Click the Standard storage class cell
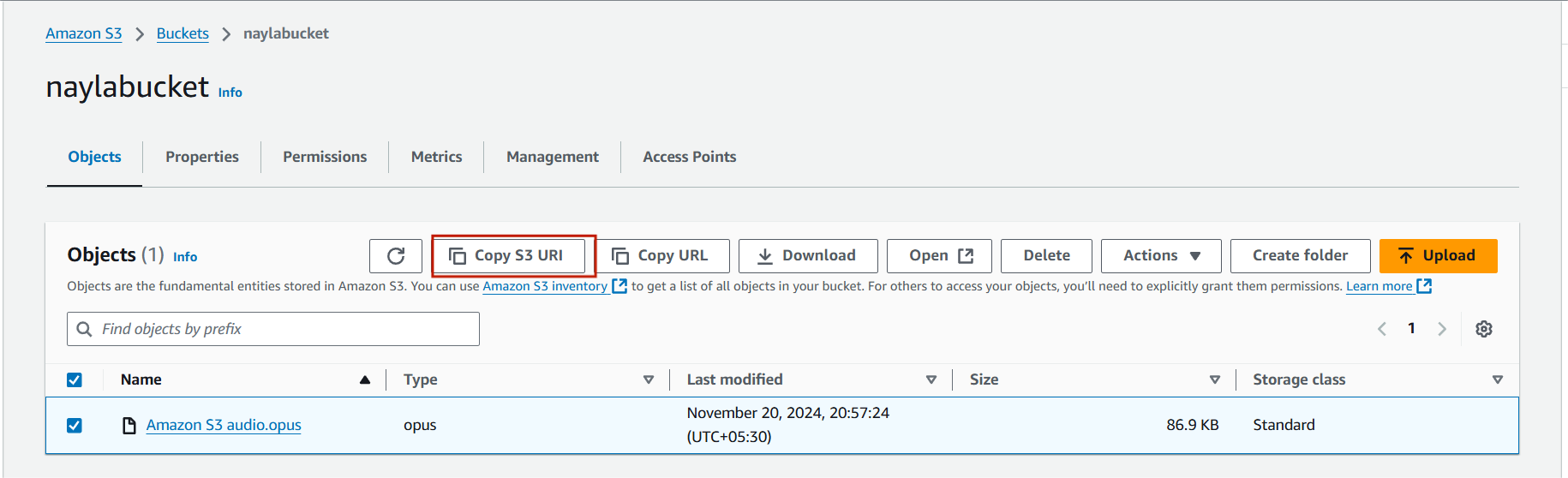The image size is (1568, 478). point(1284,425)
